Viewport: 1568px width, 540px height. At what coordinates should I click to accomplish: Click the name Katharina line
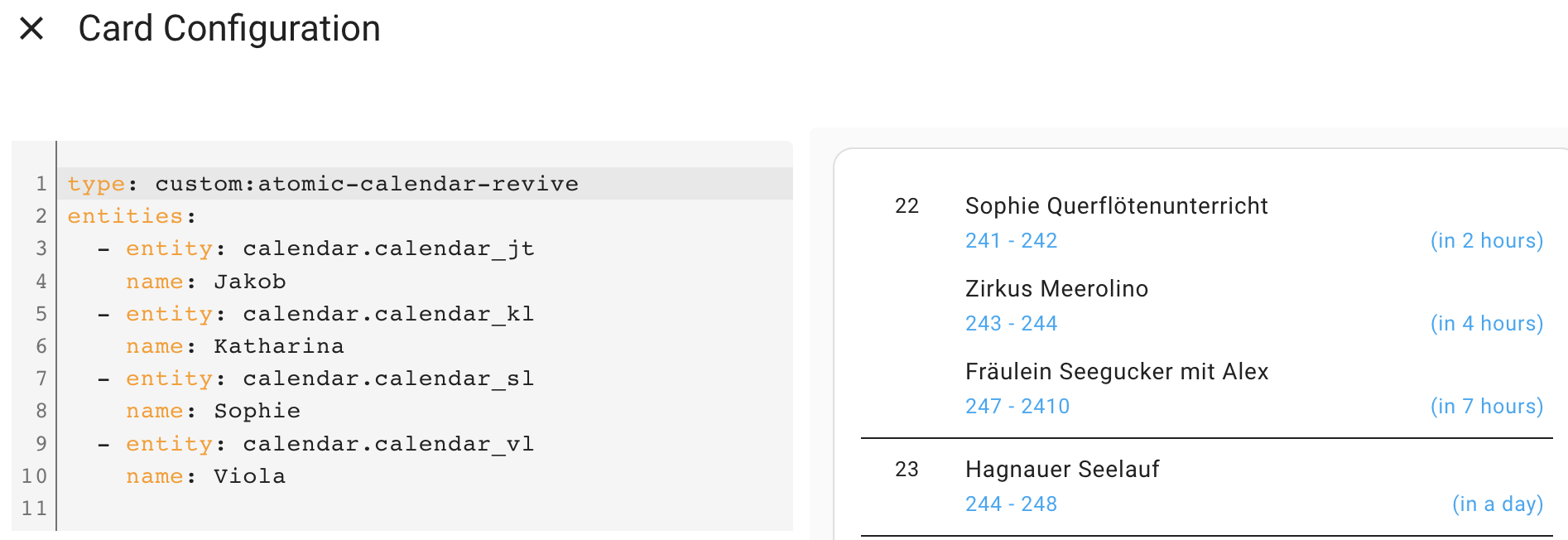click(234, 345)
